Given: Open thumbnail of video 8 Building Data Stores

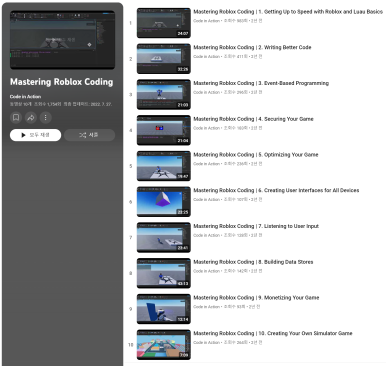Looking at the screenshot, I should (x=164, y=273).
